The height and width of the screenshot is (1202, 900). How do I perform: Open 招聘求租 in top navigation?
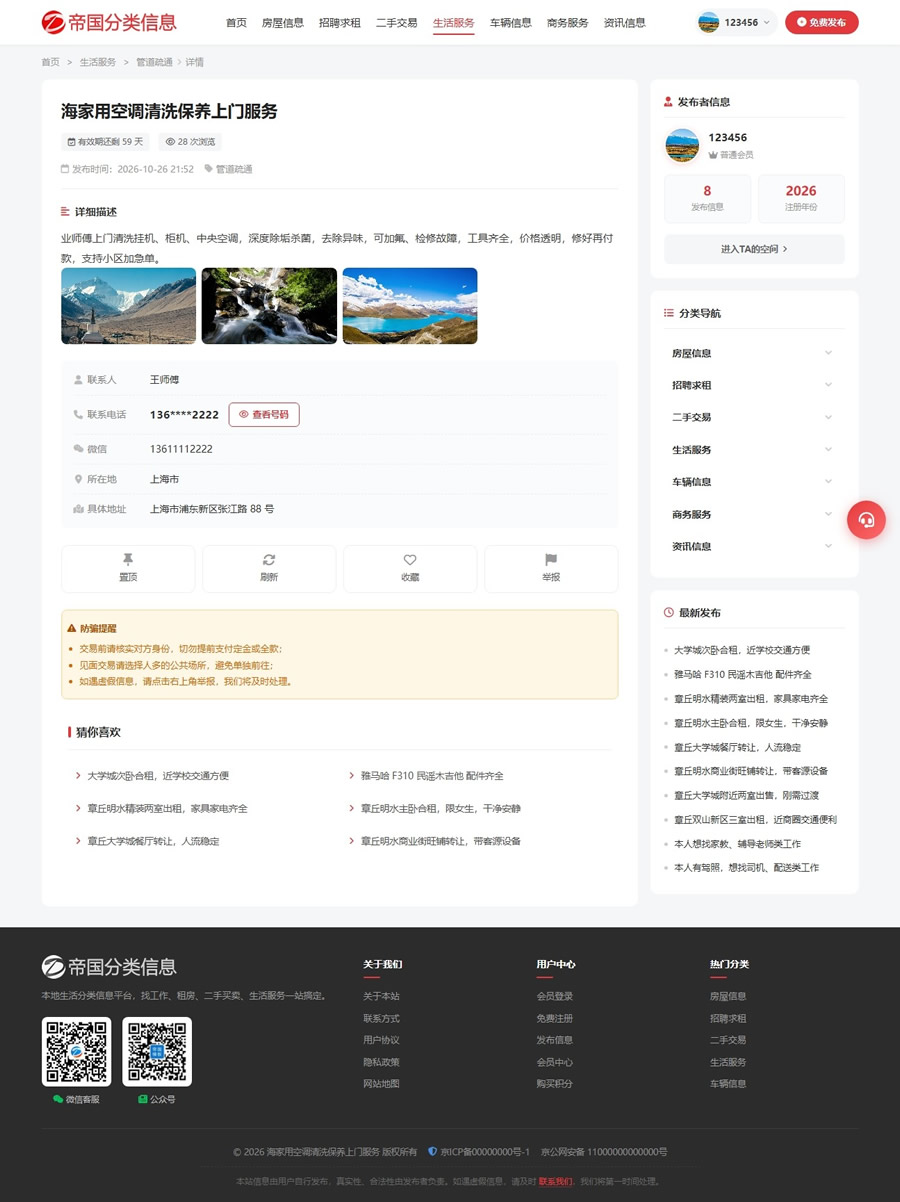pyautogui.click(x=340, y=22)
